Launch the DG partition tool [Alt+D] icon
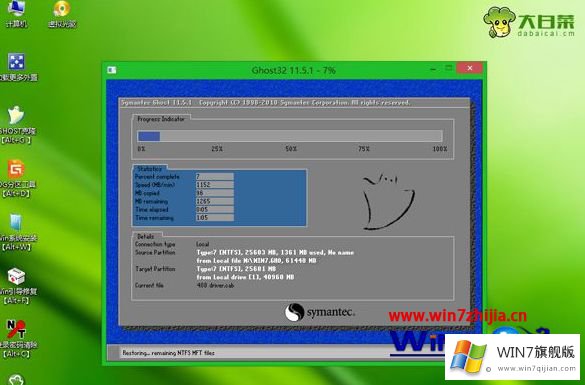The width and height of the screenshot is (585, 385). click(x=17, y=179)
